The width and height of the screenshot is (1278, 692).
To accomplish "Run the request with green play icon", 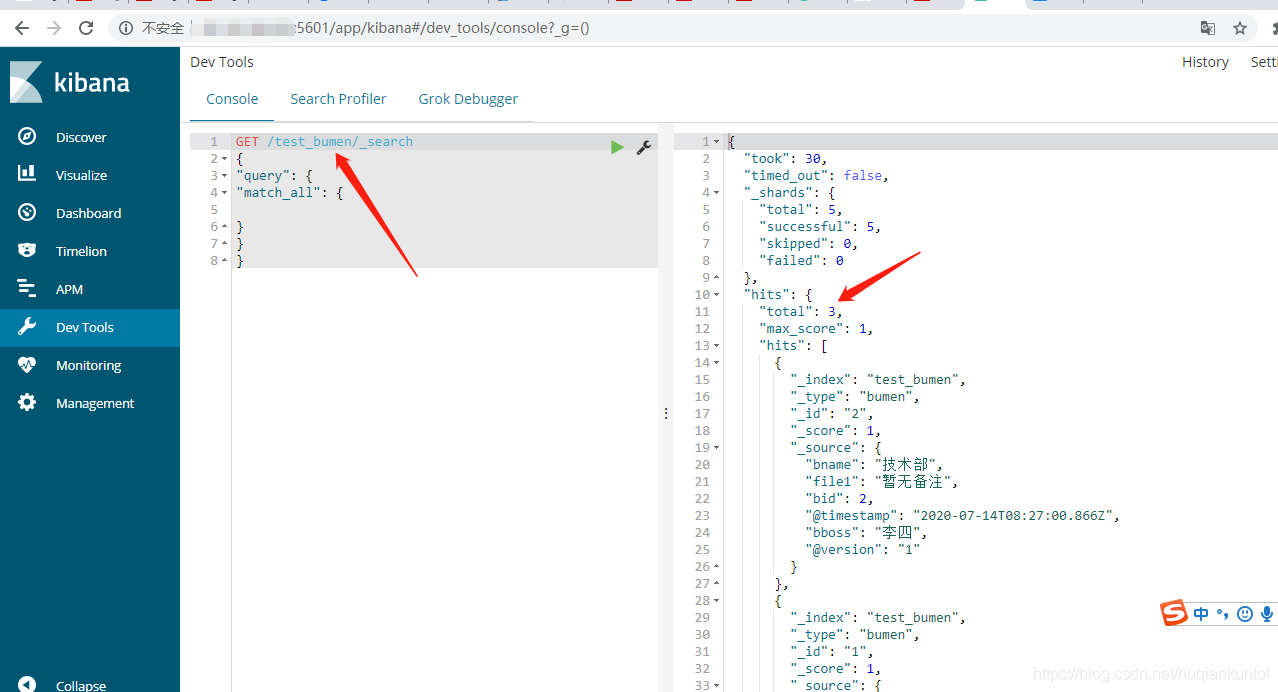I will pyautogui.click(x=617, y=147).
